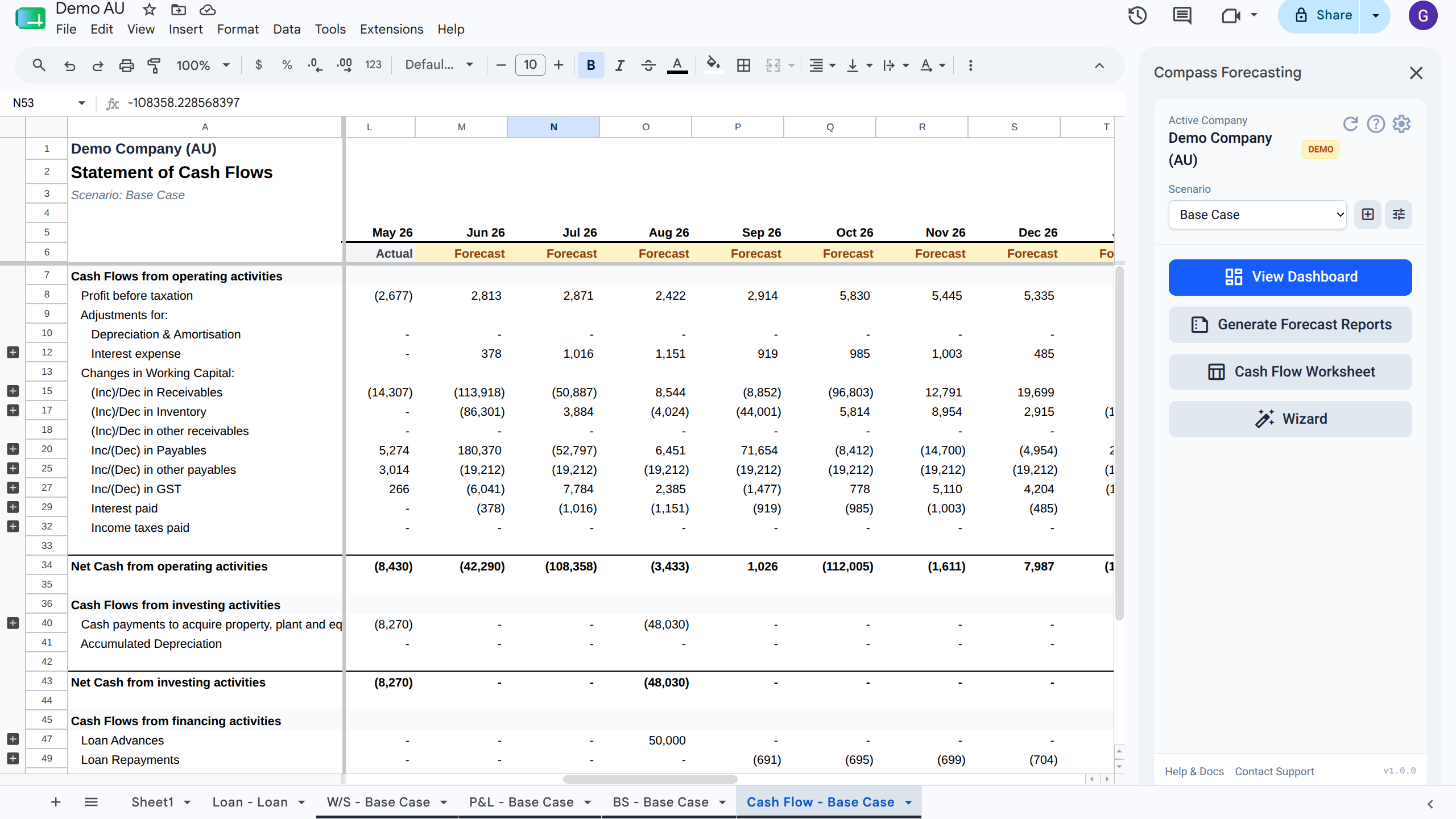
Task: Toggle italic formatting button
Action: [x=620, y=65]
